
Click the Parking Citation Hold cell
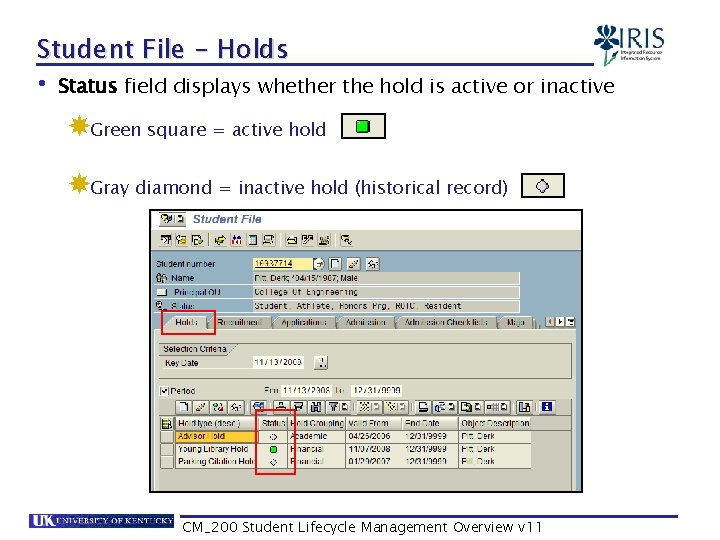pyautogui.click(x=216, y=461)
